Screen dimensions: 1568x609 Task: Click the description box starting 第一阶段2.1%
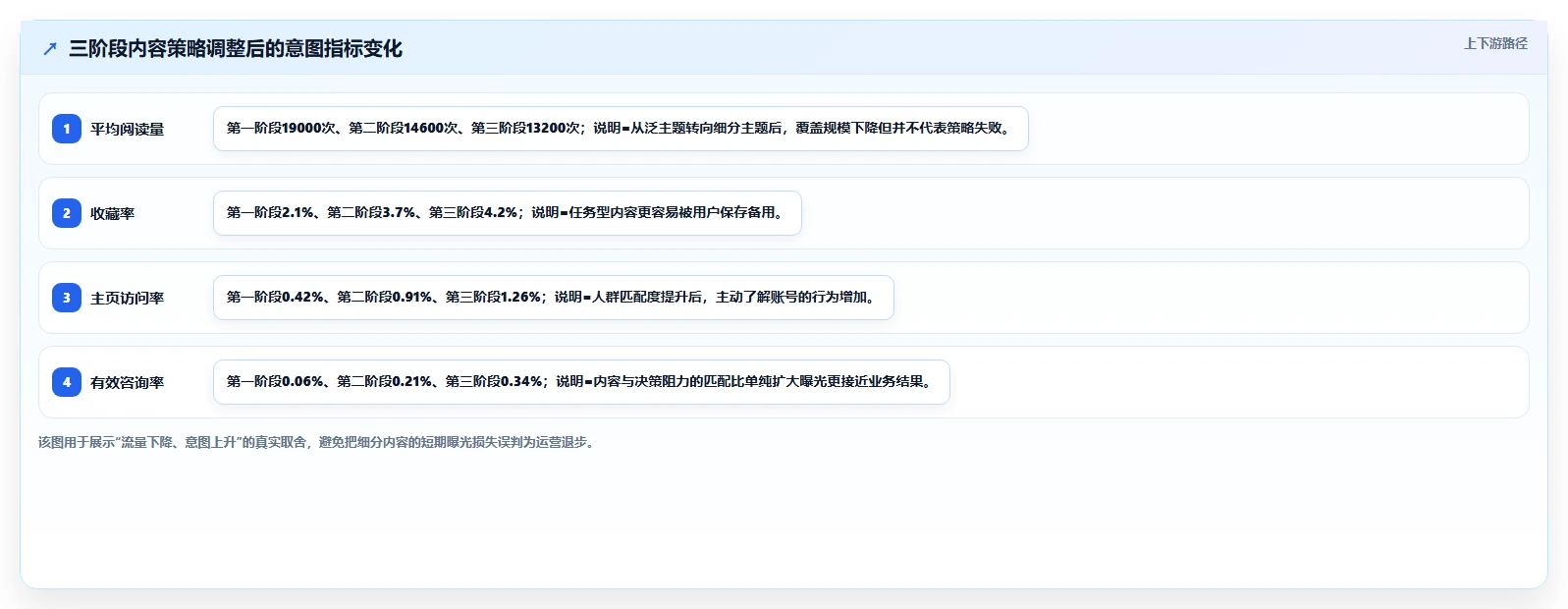[508, 213]
